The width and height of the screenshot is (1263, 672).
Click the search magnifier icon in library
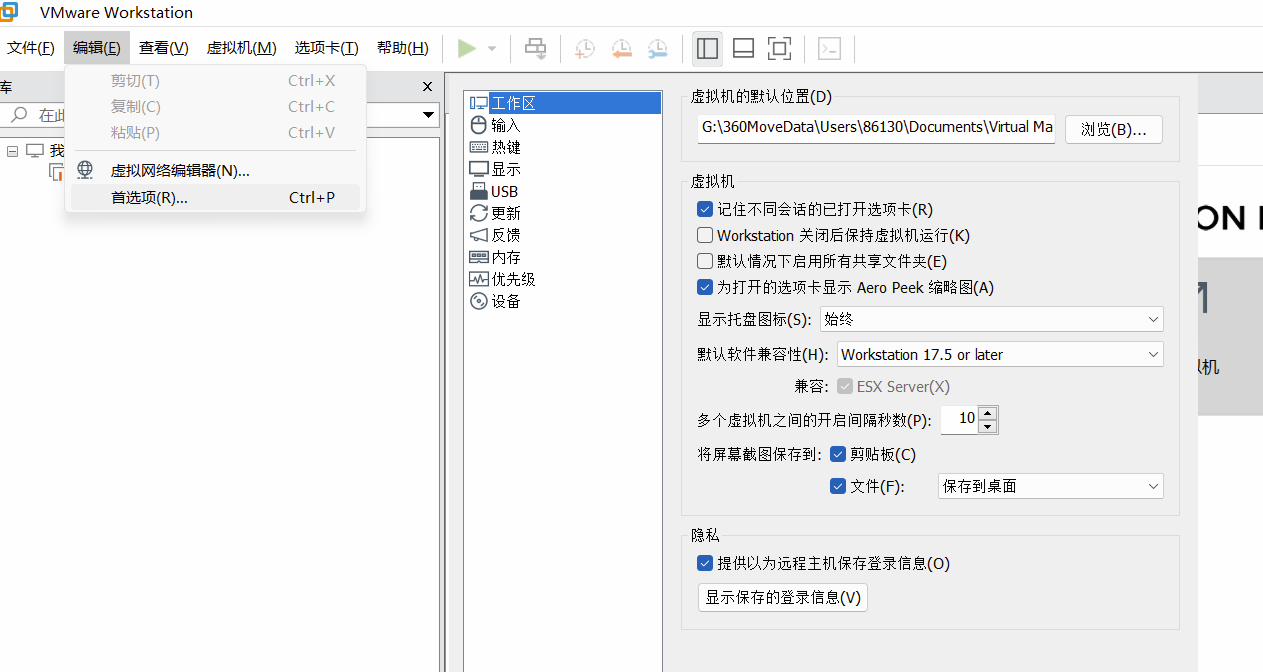click(17, 115)
